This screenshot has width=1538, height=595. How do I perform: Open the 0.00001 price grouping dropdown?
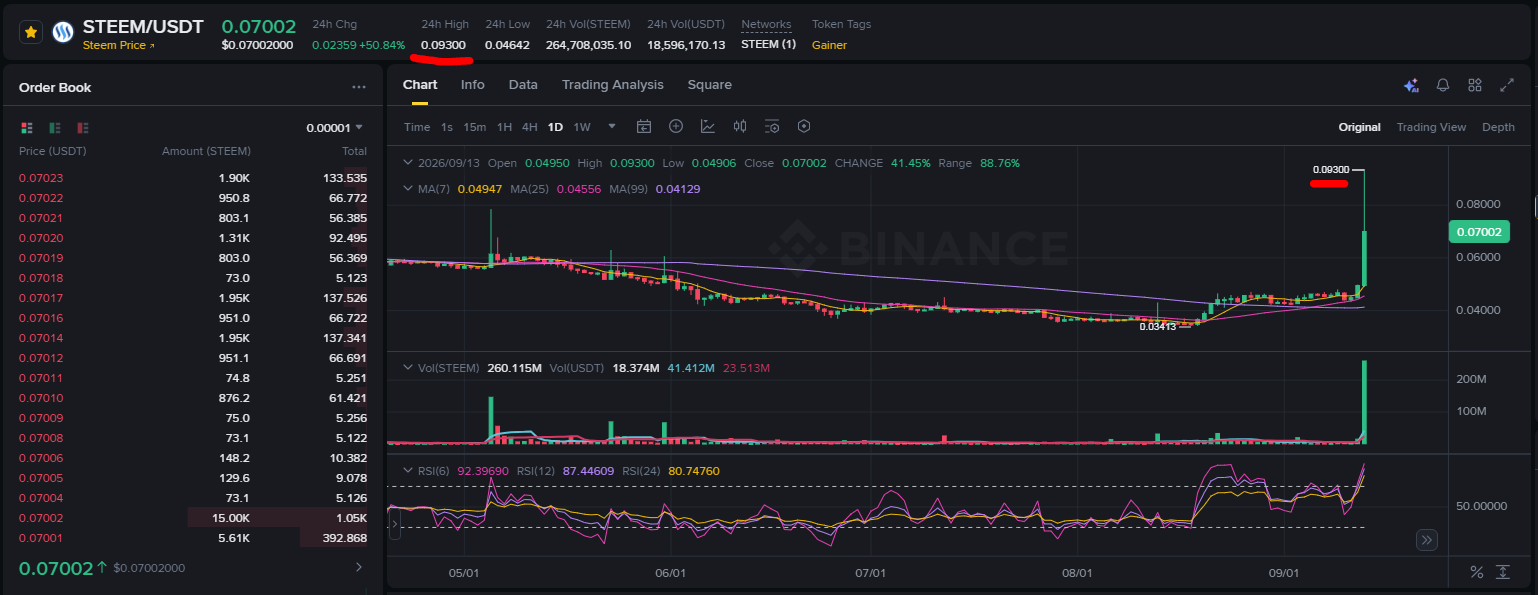(x=335, y=128)
